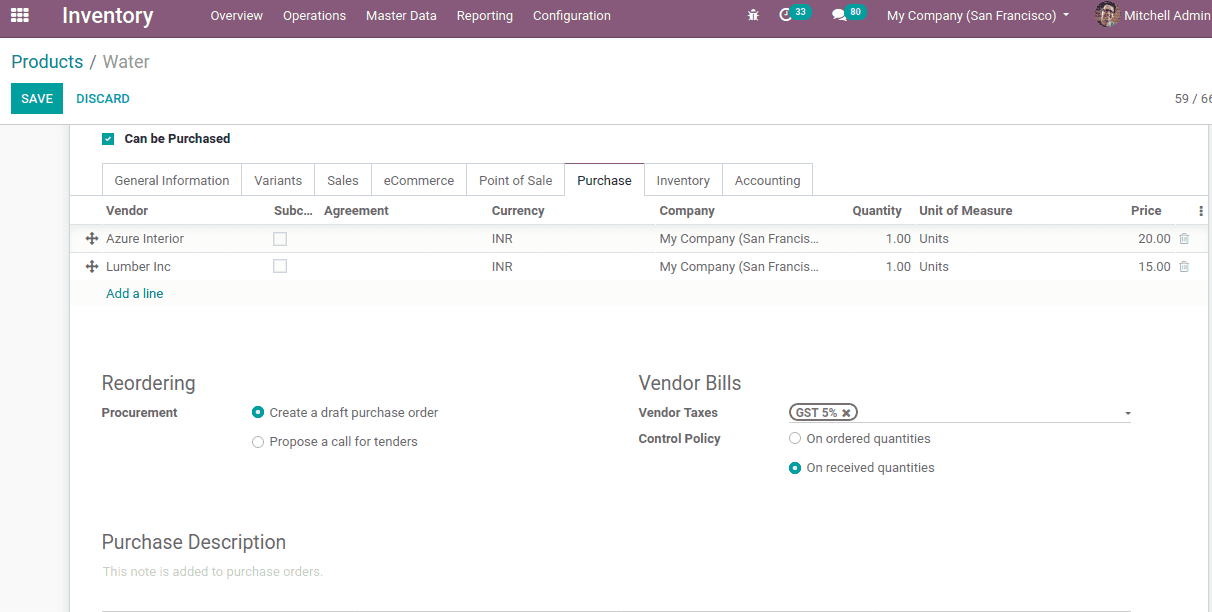Sort by the Company column header
Screen dimensions: 1212x612
pyautogui.click(x=687, y=211)
